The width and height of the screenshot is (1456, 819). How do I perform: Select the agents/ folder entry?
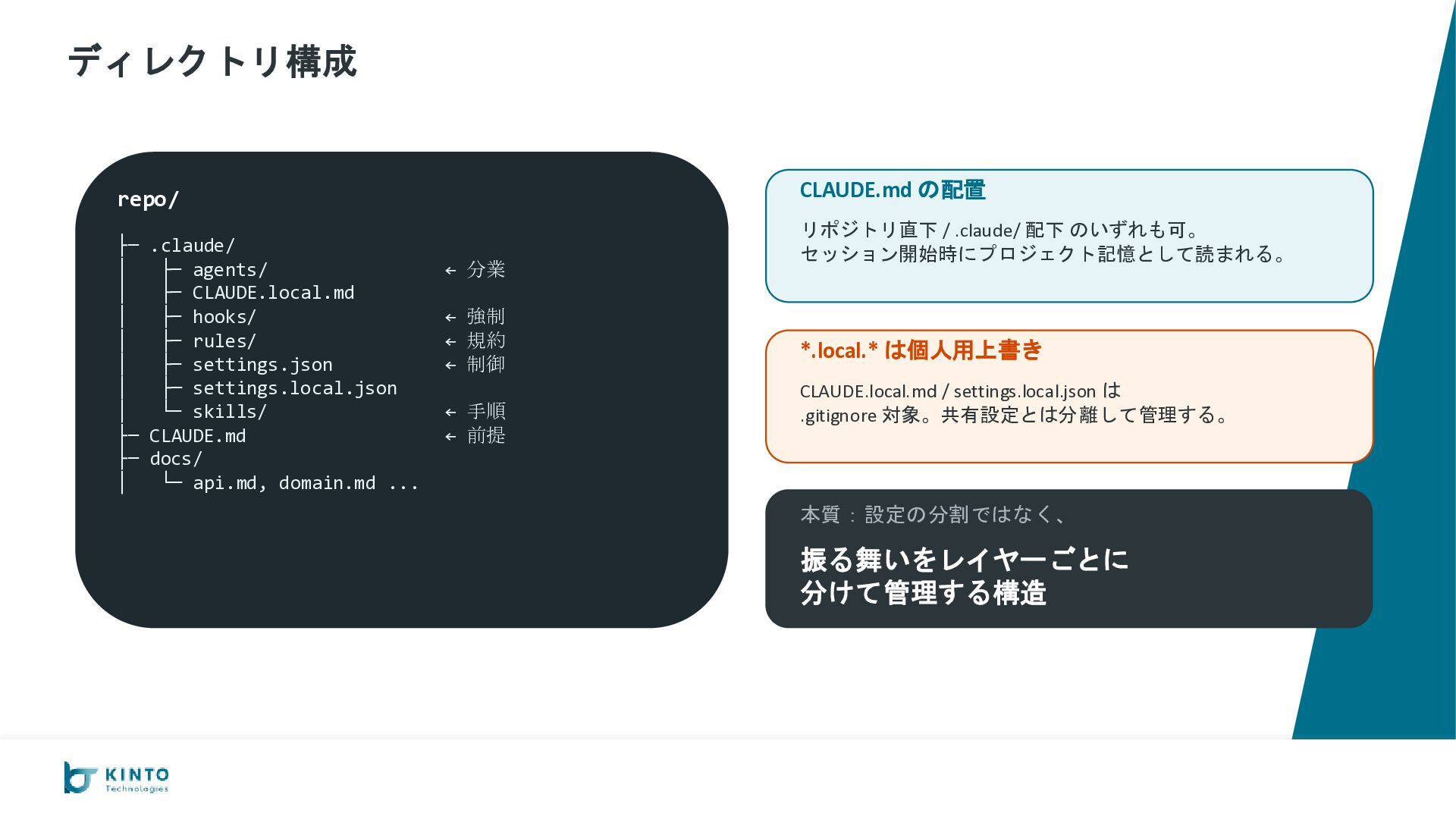pyautogui.click(x=230, y=270)
